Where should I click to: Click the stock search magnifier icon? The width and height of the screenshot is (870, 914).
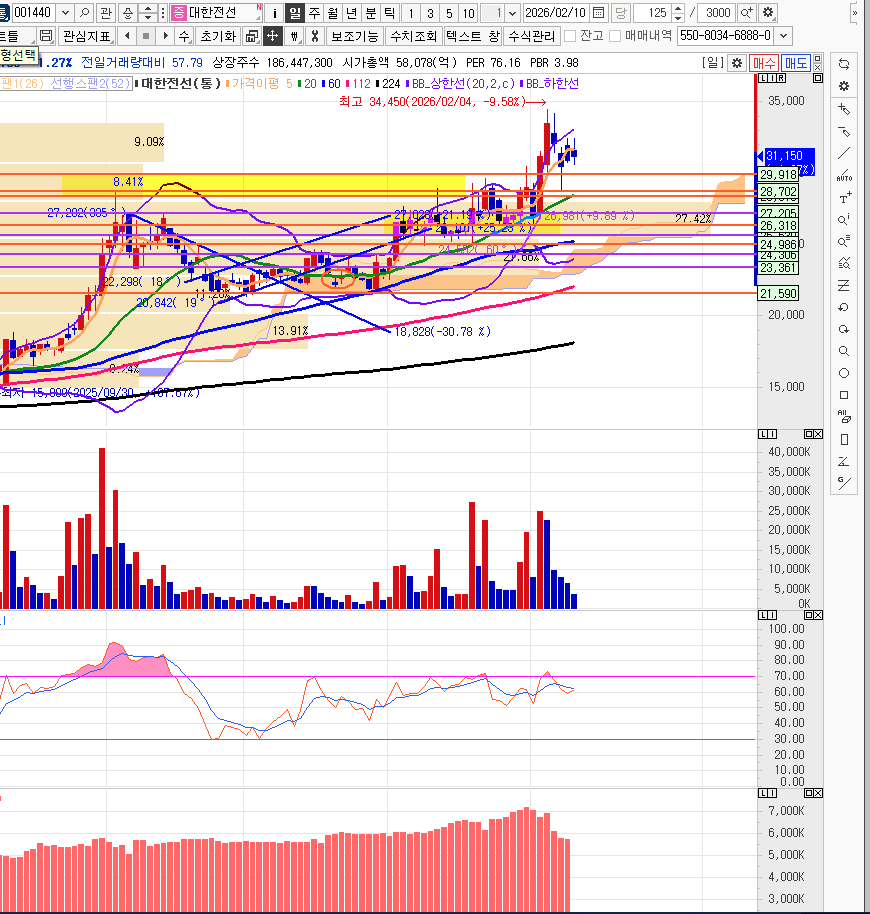click(x=84, y=13)
